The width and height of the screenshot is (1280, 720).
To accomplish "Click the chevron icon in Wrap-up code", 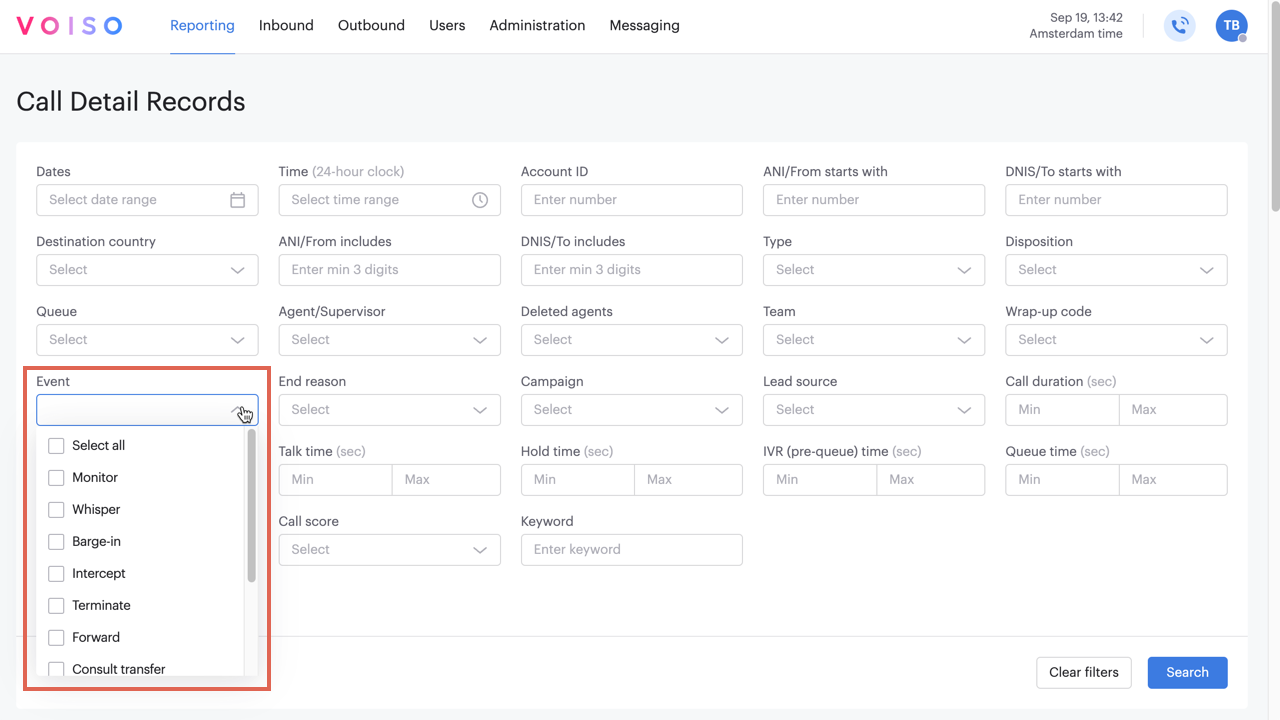I will coord(1206,340).
